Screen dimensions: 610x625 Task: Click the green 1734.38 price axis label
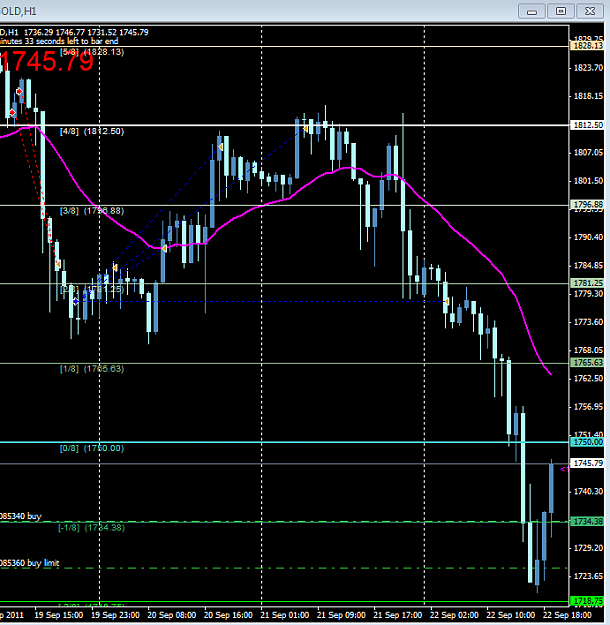point(588,521)
